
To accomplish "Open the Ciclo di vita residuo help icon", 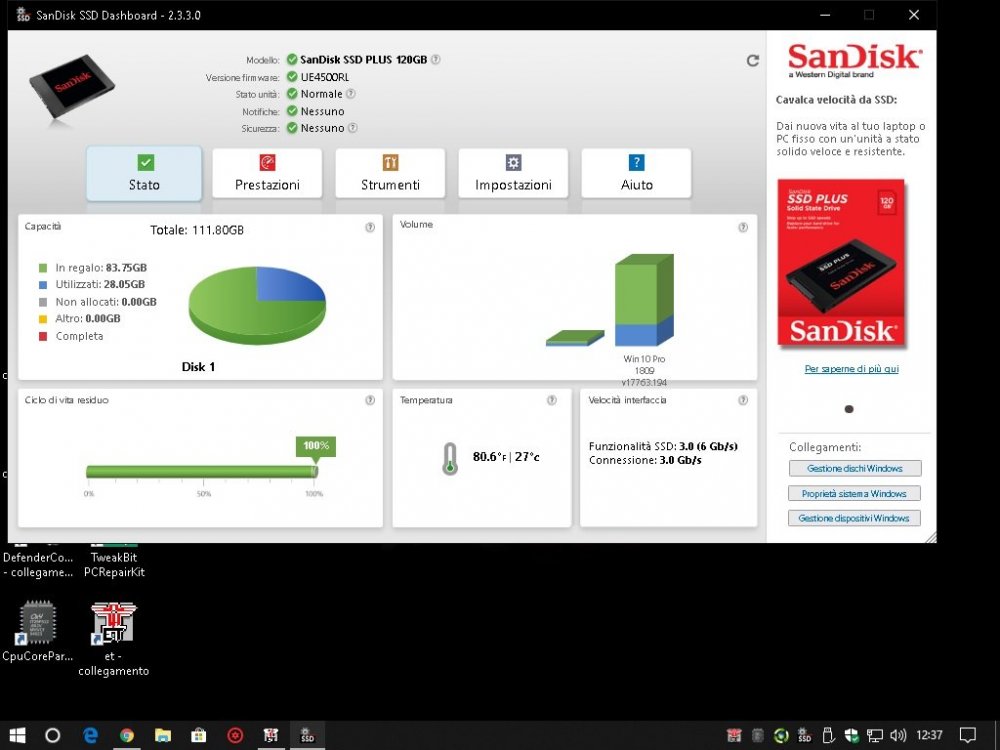I will (x=370, y=400).
